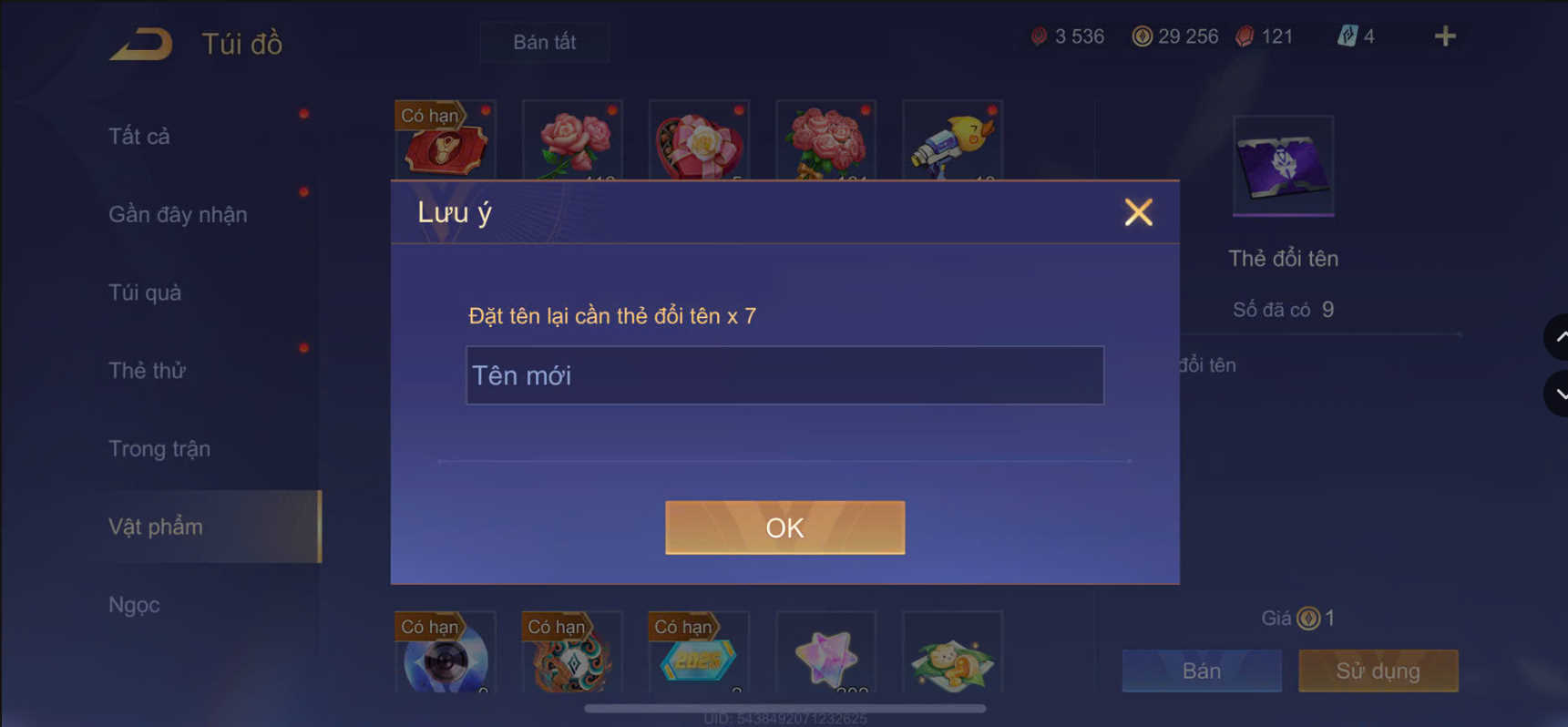Switch to the Tất cả tab
This screenshot has width=1568, height=727.
click(x=139, y=137)
